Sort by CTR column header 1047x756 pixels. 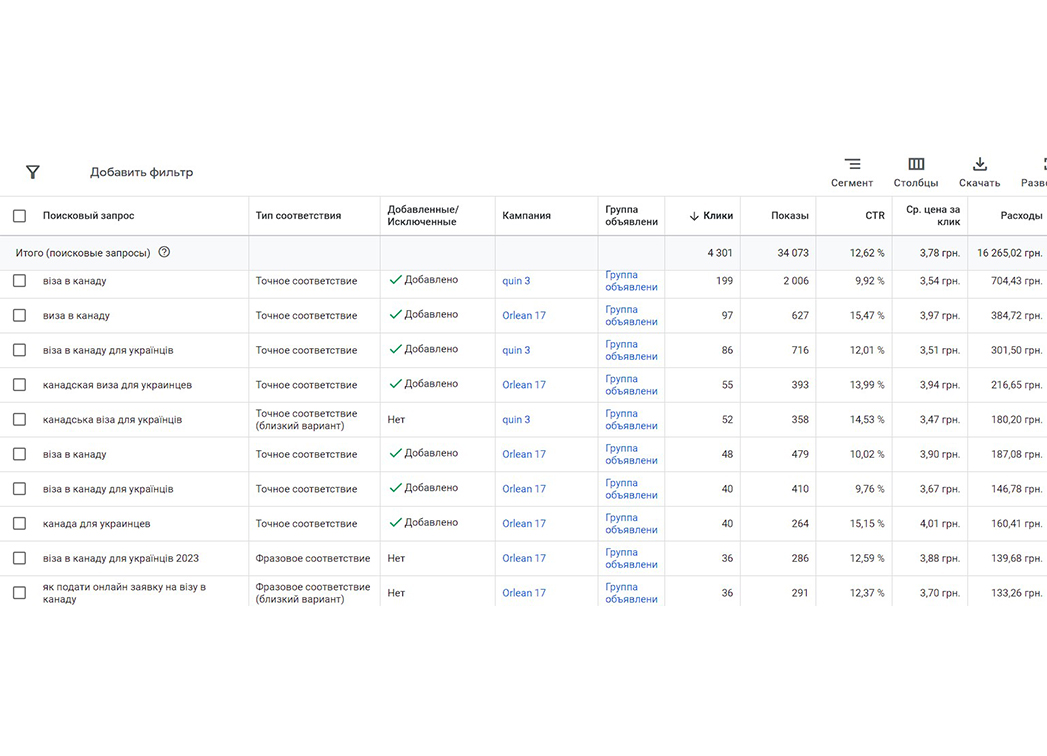875,216
